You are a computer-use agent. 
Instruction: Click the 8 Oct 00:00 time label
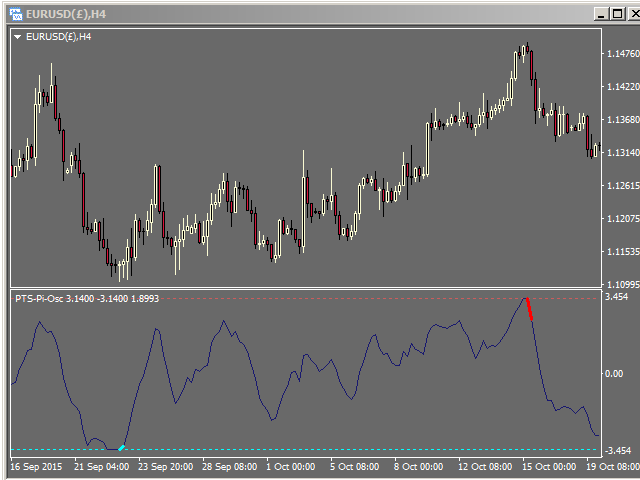click(418, 467)
